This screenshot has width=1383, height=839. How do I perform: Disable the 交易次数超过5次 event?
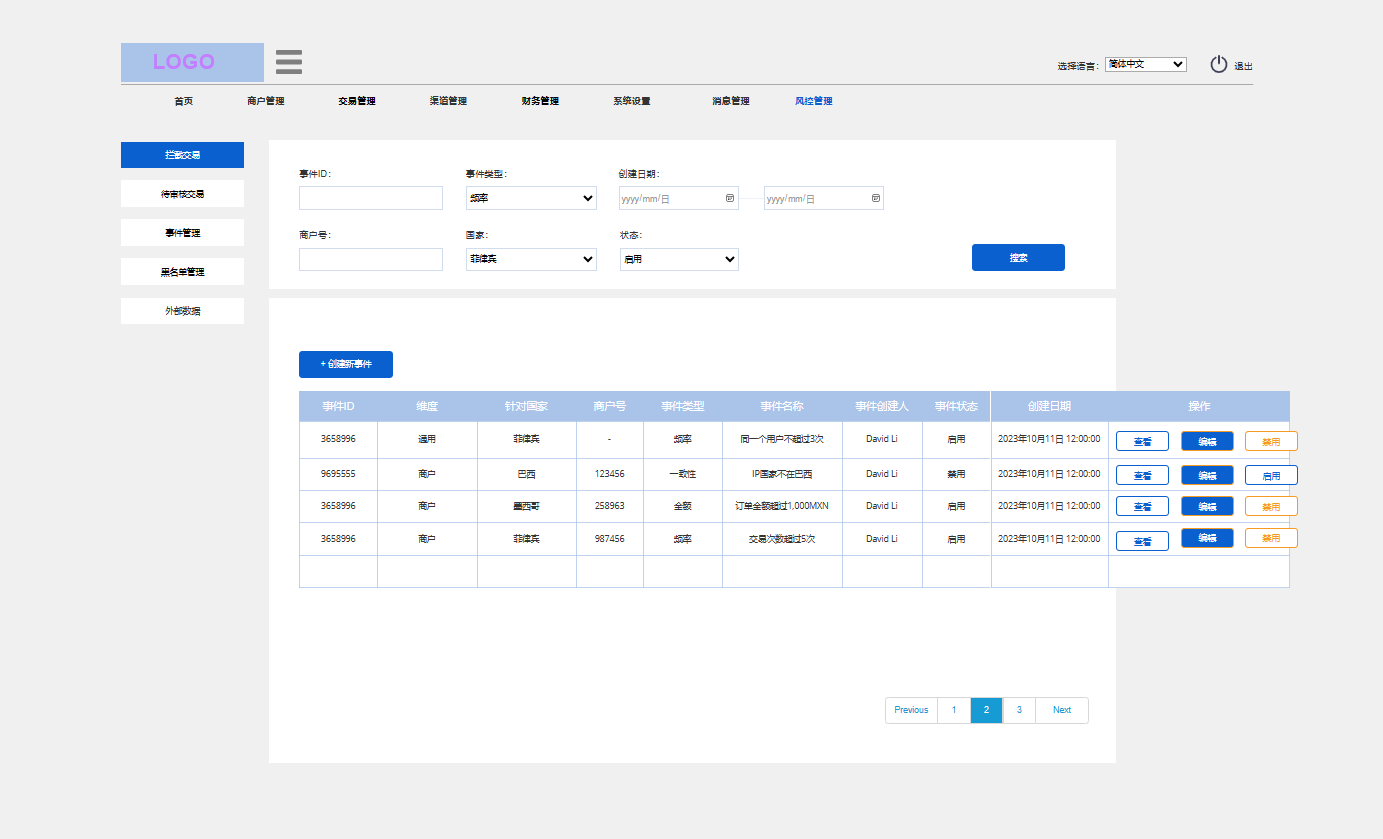point(1271,538)
